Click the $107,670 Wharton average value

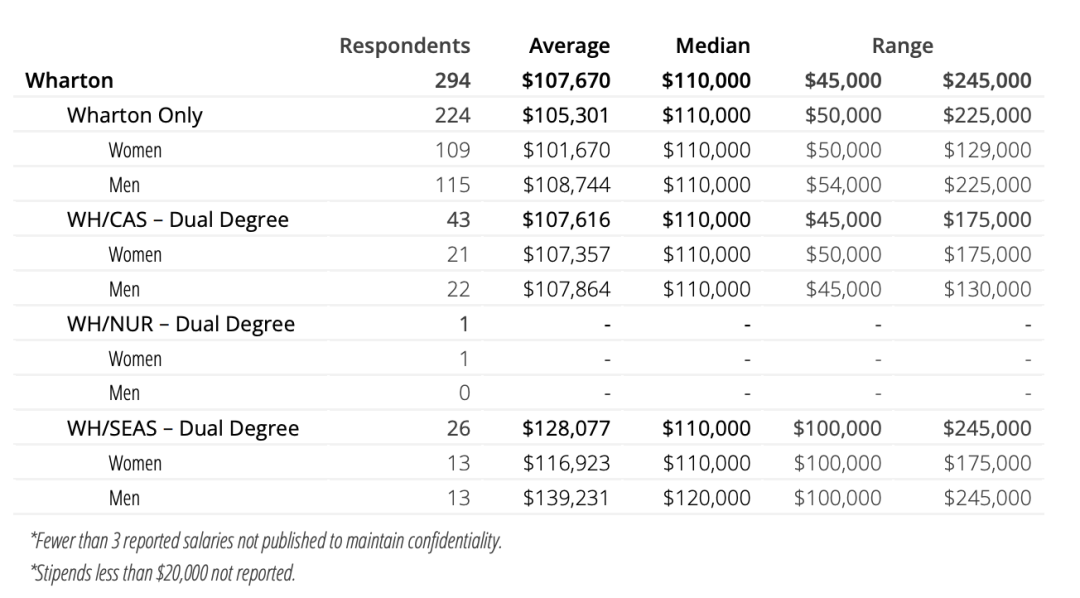(x=565, y=81)
